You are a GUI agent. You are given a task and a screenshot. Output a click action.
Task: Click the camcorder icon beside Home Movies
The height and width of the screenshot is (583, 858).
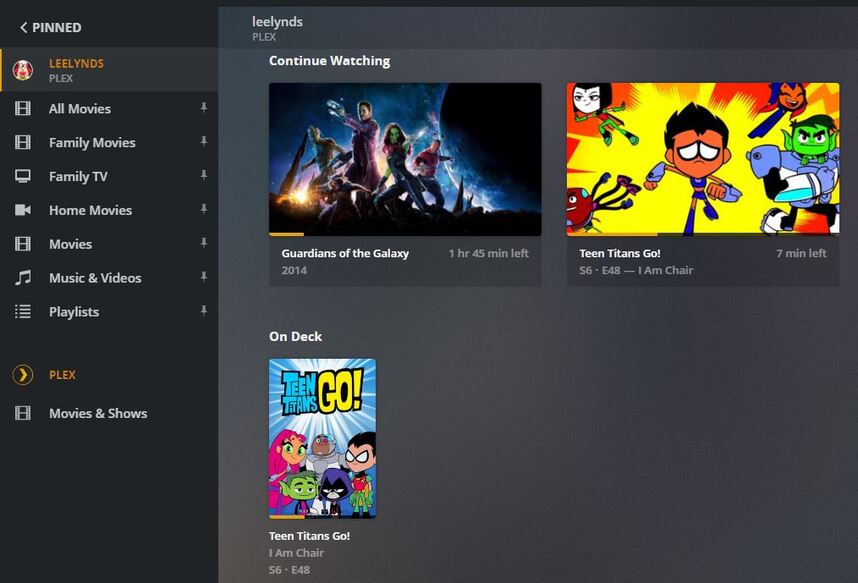[22, 210]
